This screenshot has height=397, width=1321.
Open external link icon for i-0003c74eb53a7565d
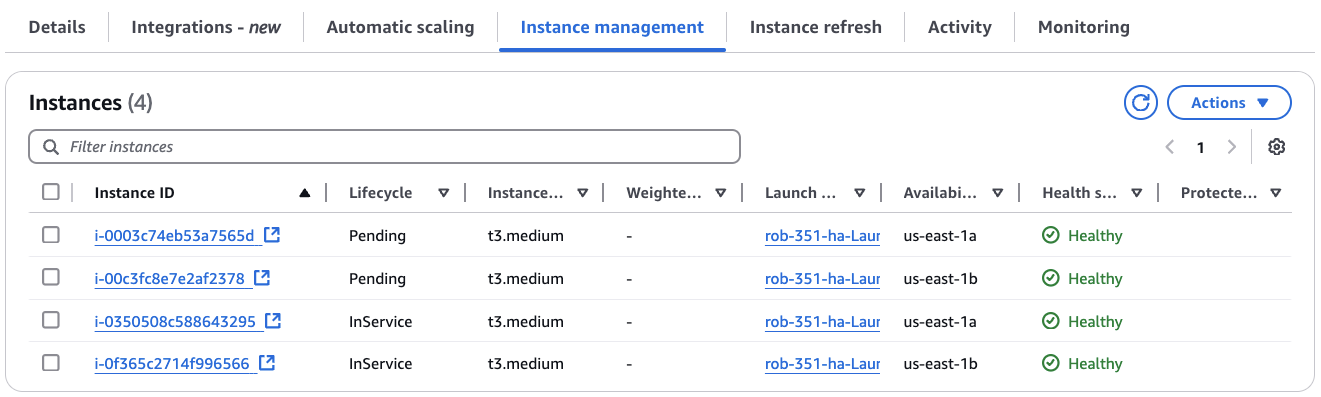pyautogui.click(x=272, y=236)
